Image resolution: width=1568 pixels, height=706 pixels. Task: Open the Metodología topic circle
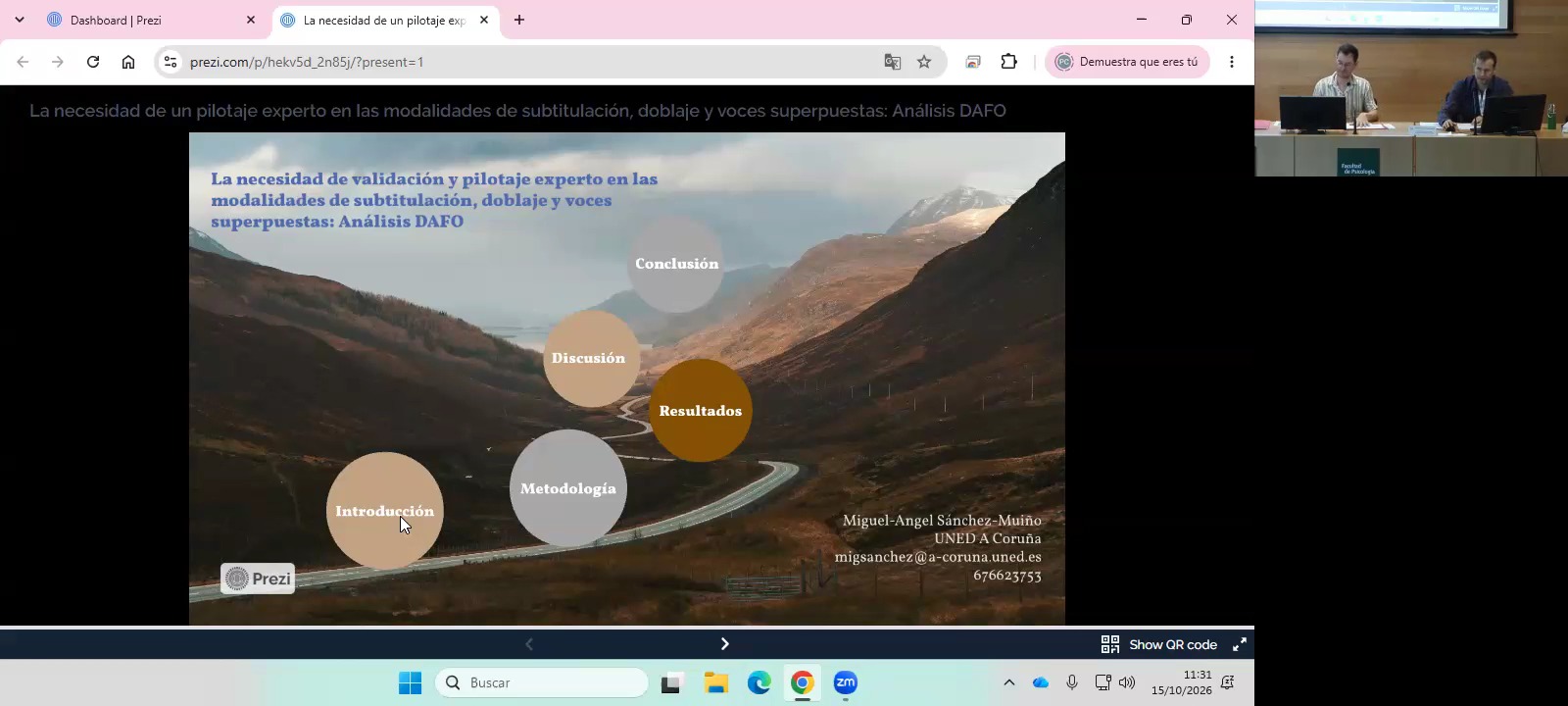568,488
